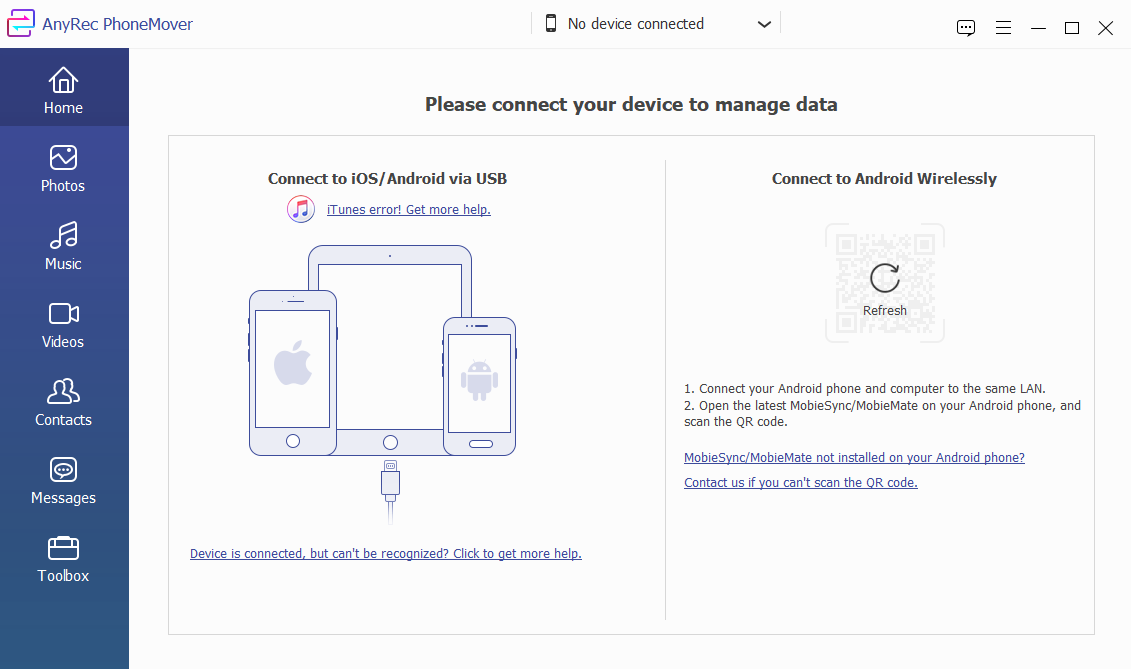Click the AnyRec PhoneMover logo icon
The height and width of the screenshot is (669, 1131).
pos(21,24)
